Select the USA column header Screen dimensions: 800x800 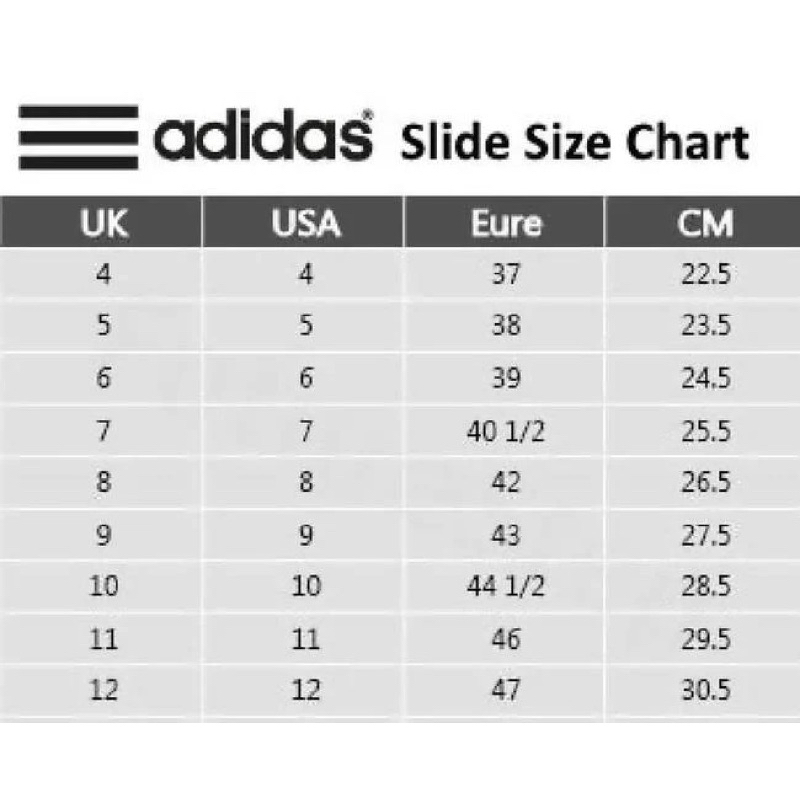(x=303, y=222)
